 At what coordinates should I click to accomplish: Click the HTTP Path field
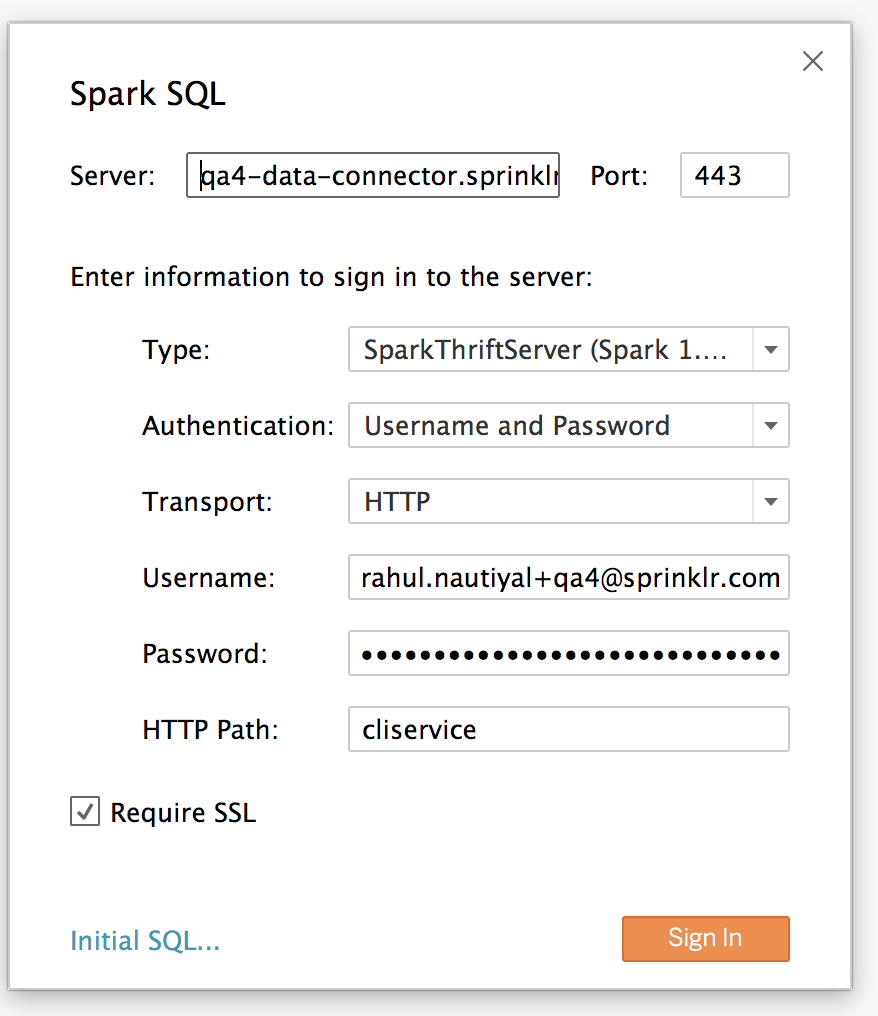coord(568,729)
